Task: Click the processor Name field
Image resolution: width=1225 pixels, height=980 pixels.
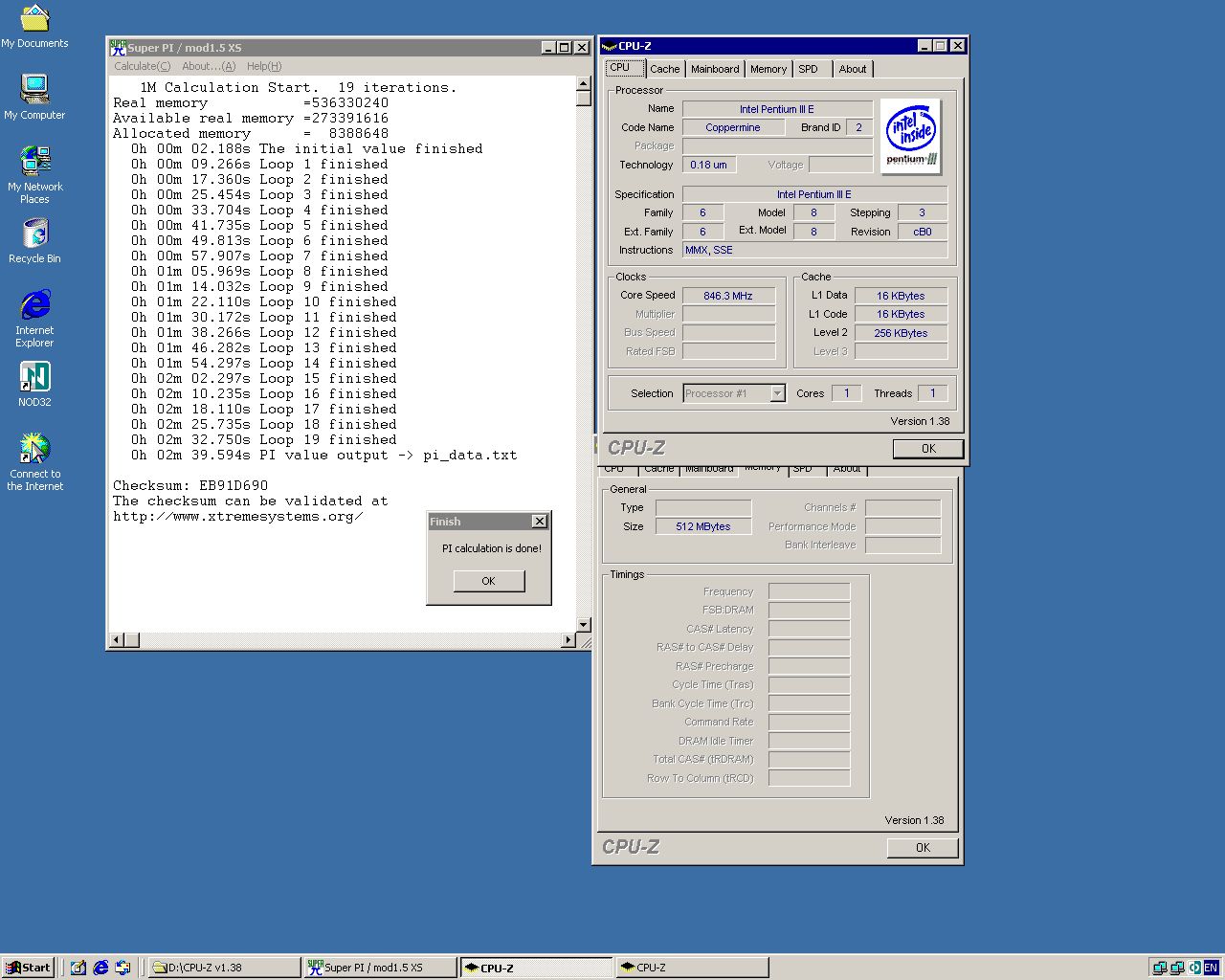Action: tap(777, 109)
